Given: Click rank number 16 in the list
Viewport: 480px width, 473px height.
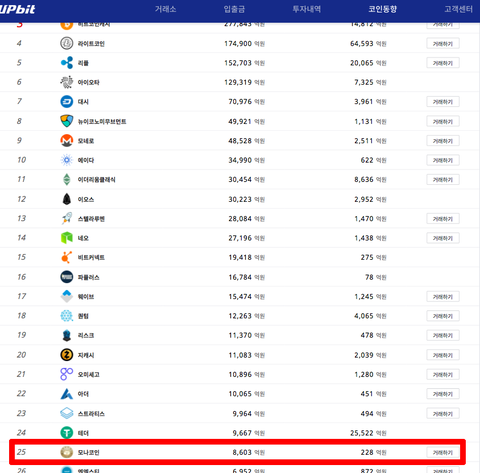Looking at the screenshot, I should click(x=21, y=277).
